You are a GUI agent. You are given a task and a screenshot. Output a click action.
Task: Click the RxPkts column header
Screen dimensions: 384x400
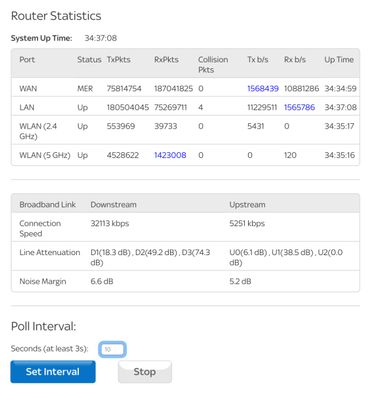coord(166,60)
